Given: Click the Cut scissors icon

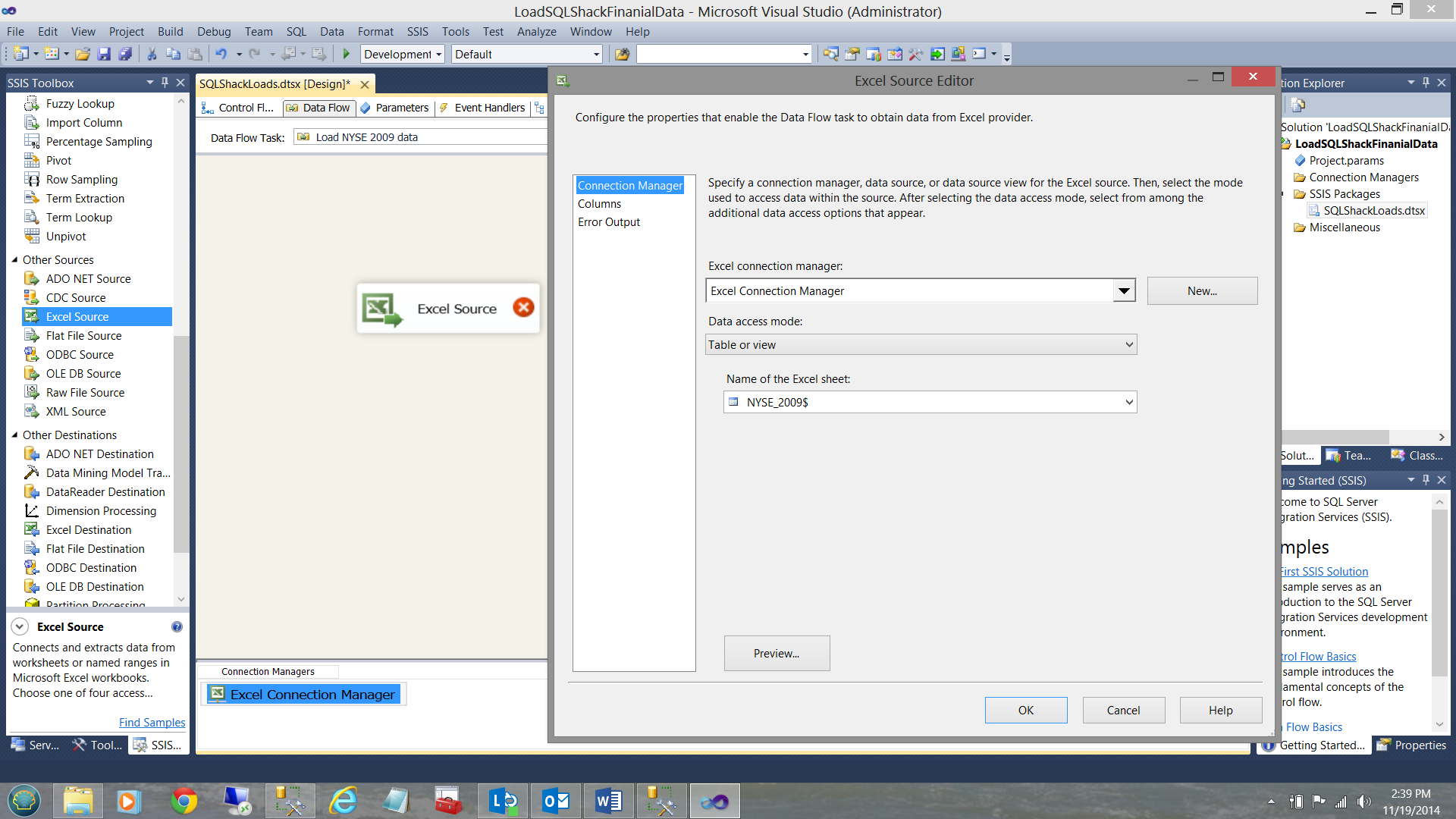Looking at the screenshot, I should coord(152,54).
